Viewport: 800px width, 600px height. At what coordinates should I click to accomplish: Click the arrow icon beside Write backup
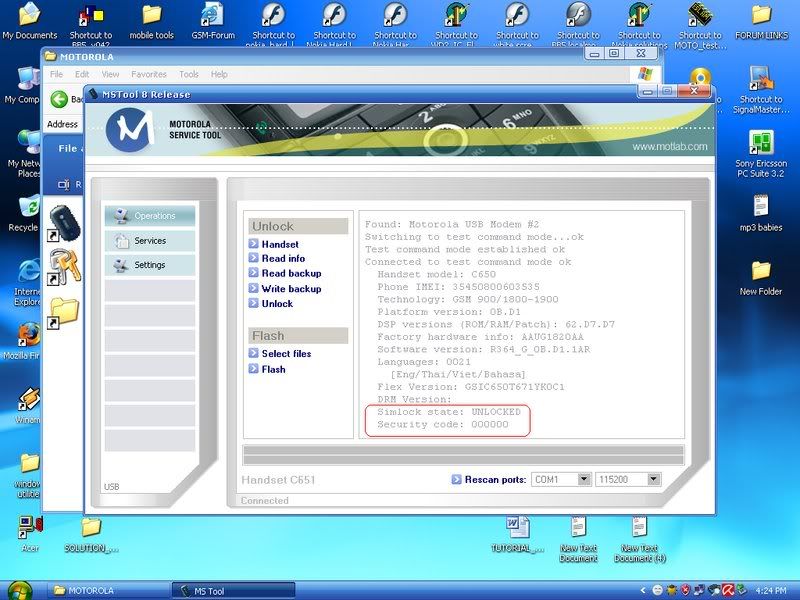254,288
